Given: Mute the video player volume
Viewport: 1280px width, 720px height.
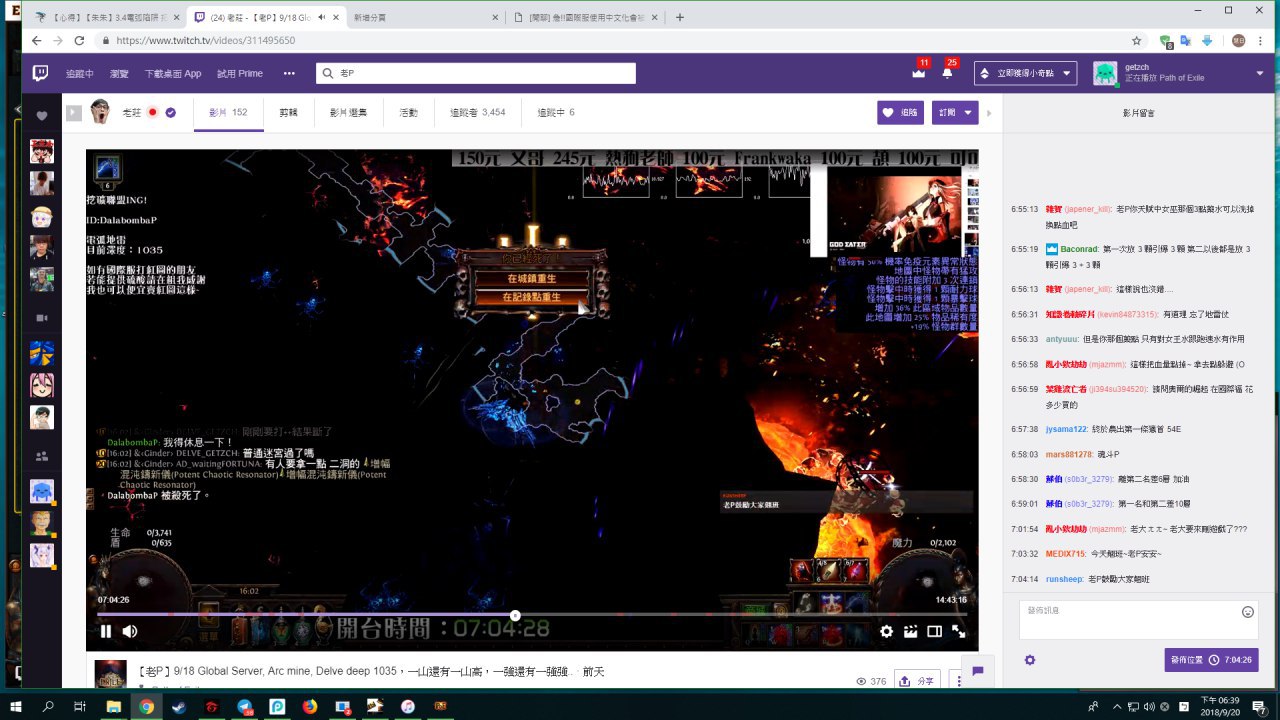Looking at the screenshot, I should [x=130, y=631].
